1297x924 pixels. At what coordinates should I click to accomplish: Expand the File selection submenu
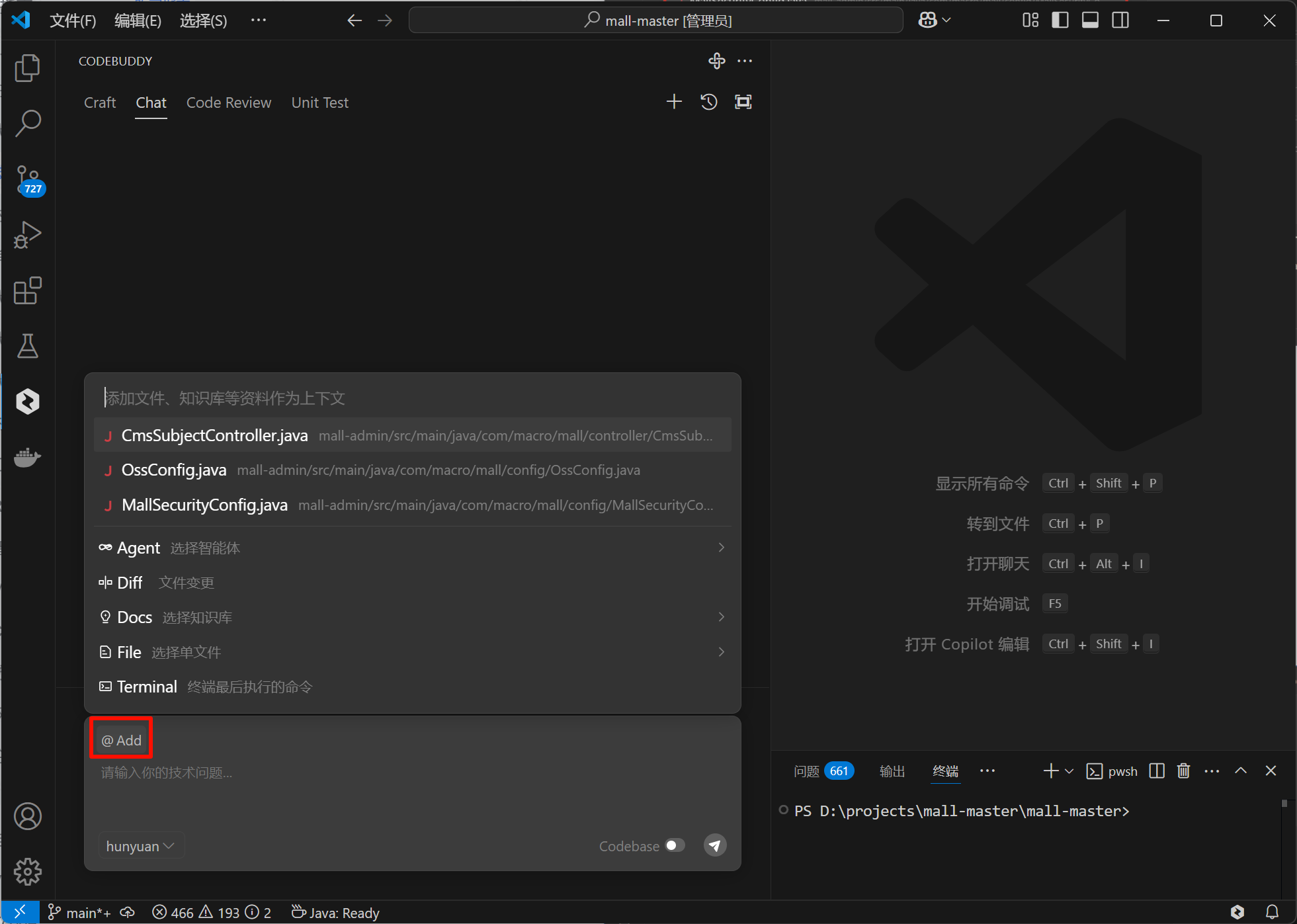pyautogui.click(x=722, y=652)
